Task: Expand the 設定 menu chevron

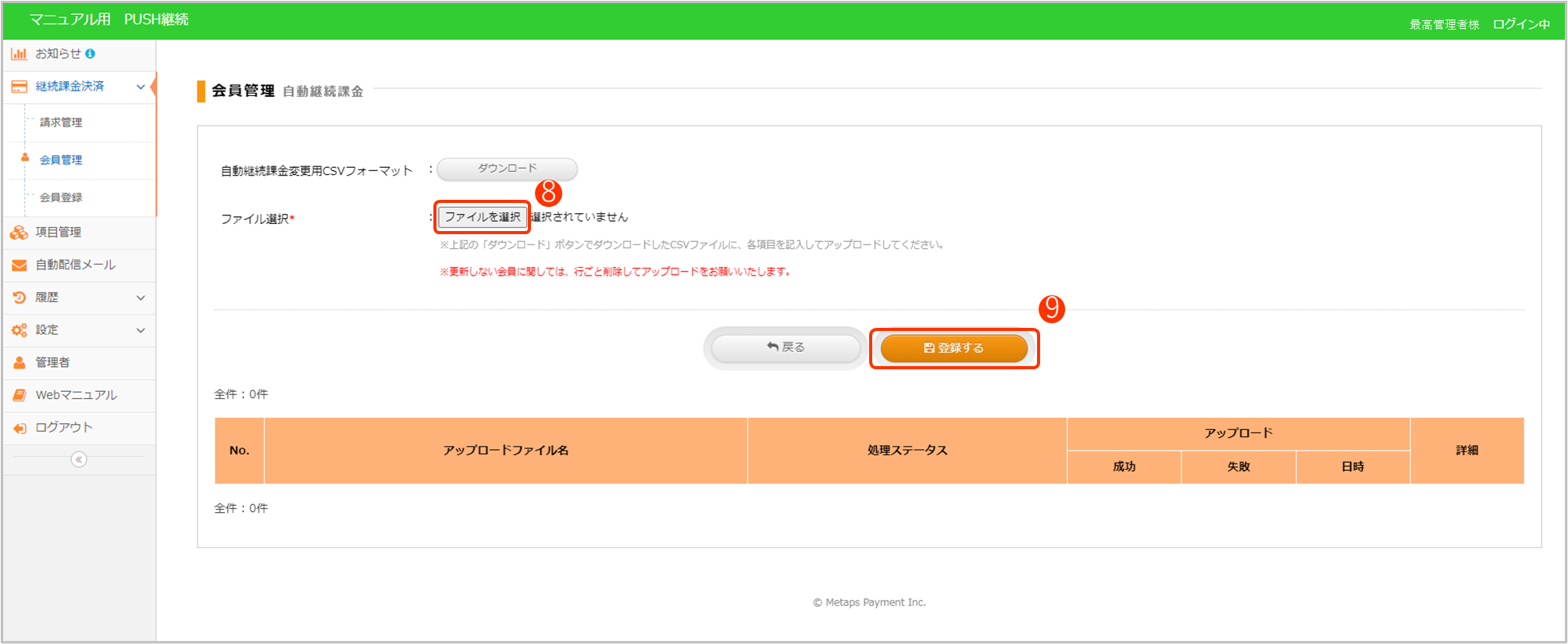Action: click(141, 330)
